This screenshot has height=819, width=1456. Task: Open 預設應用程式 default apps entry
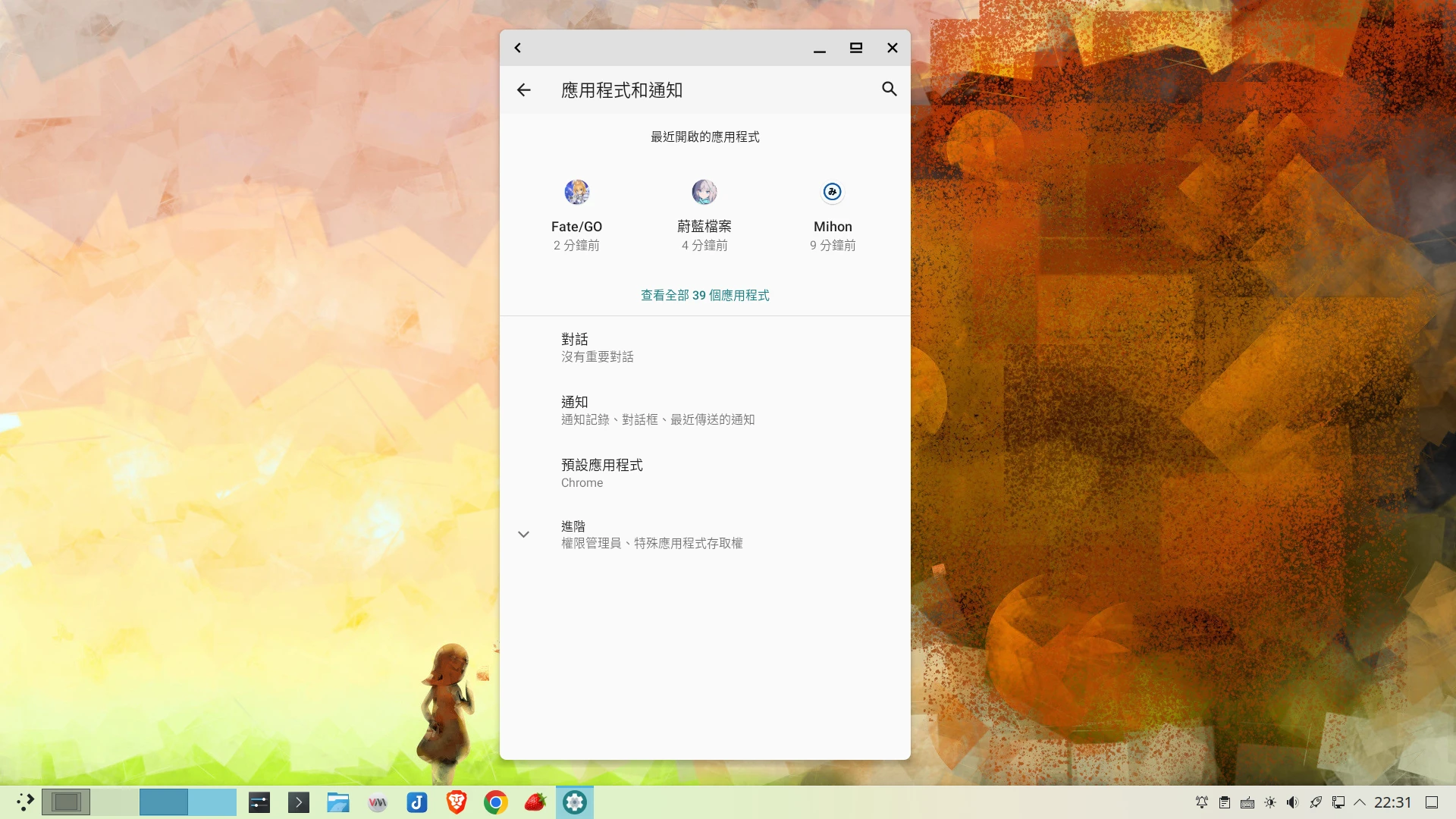[x=602, y=472]
